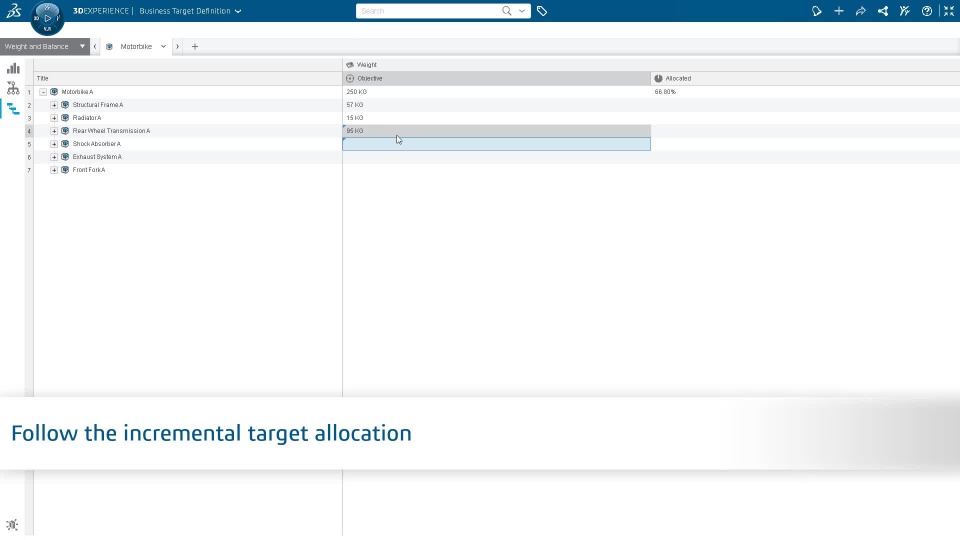Expand the Exhaust System A node
Screen dimensions: 960x540
click(54, 157)
